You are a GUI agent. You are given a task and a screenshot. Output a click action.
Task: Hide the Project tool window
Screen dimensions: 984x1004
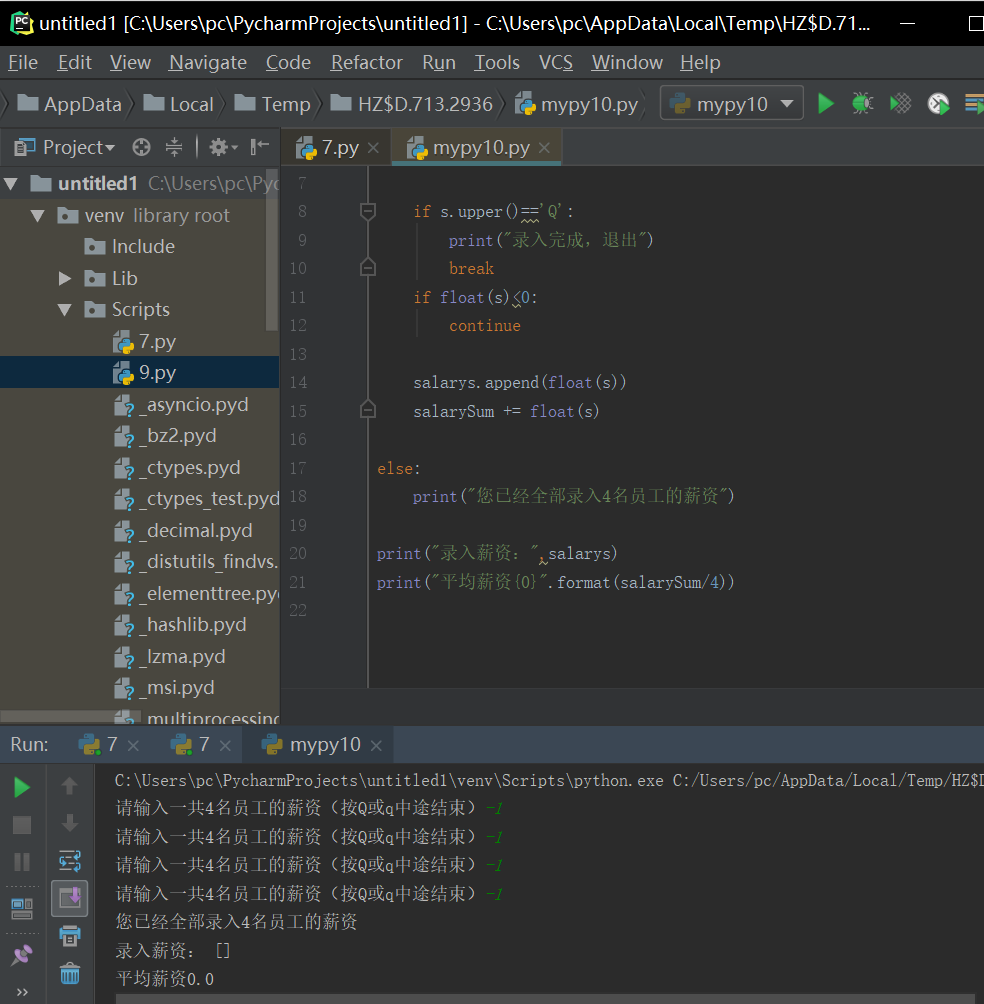259,148
